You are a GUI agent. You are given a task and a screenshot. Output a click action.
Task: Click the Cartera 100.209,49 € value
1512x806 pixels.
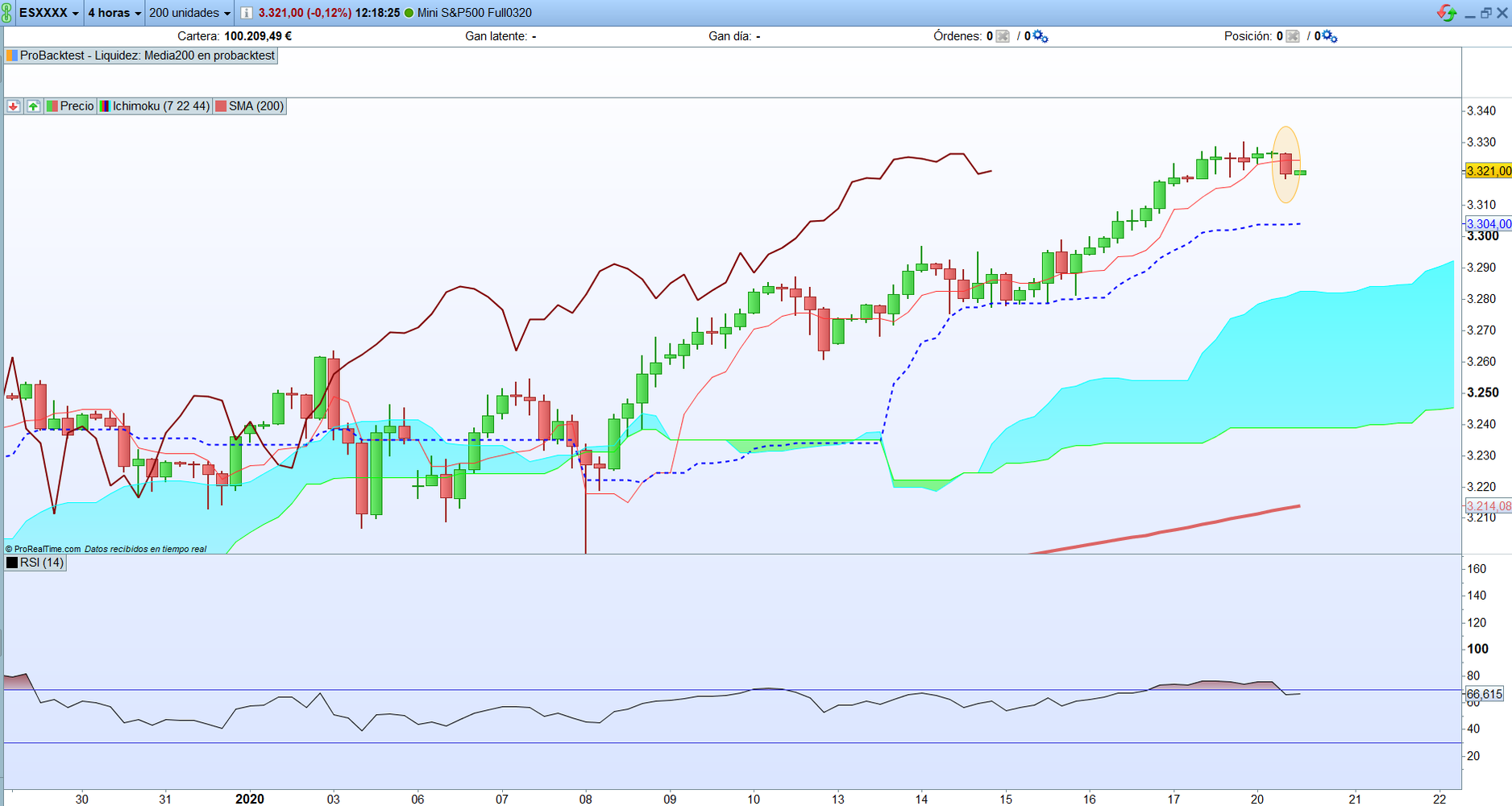point(258,36)
